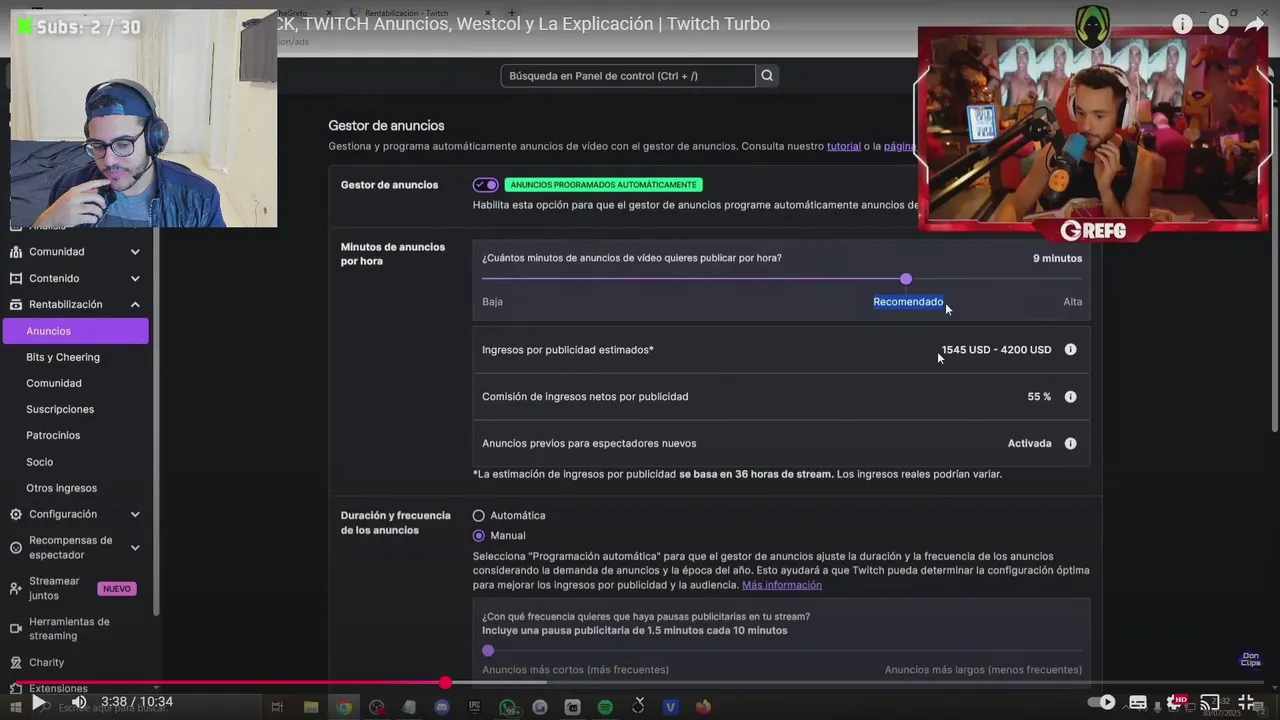Open Socio page
1280x720 pixels.
[40, 462]
